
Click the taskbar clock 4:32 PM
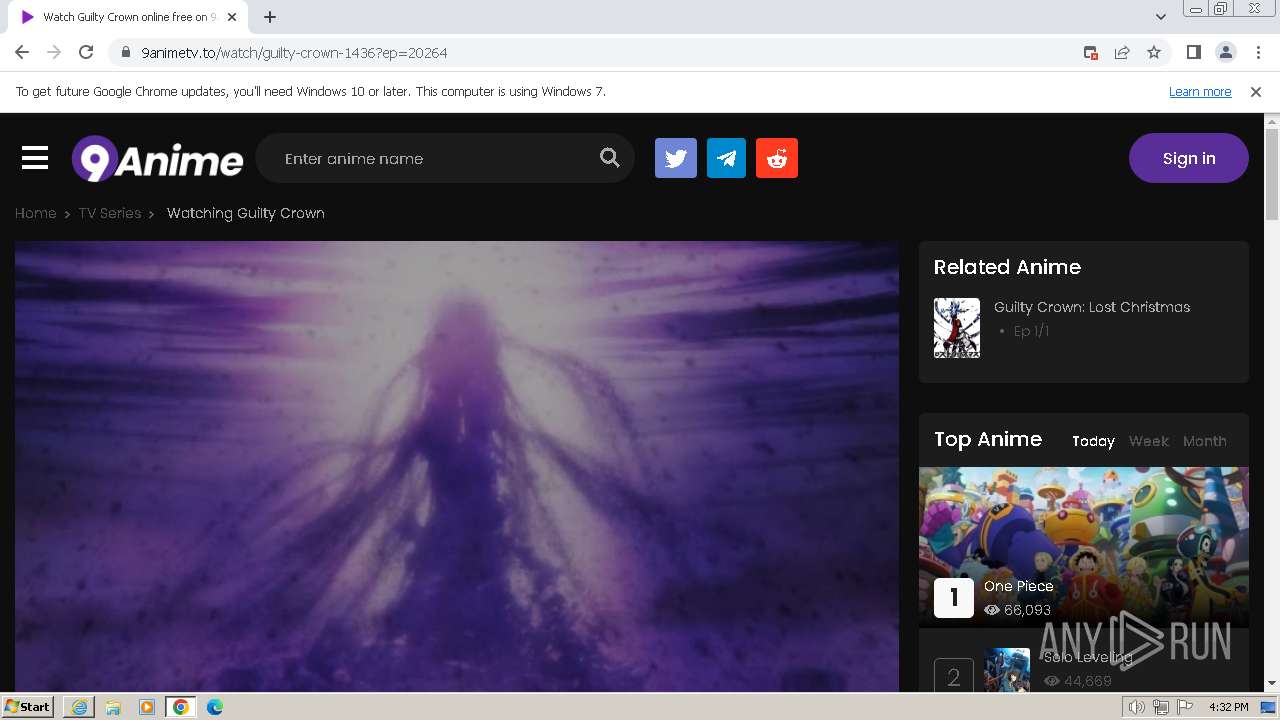point(1228,707)
